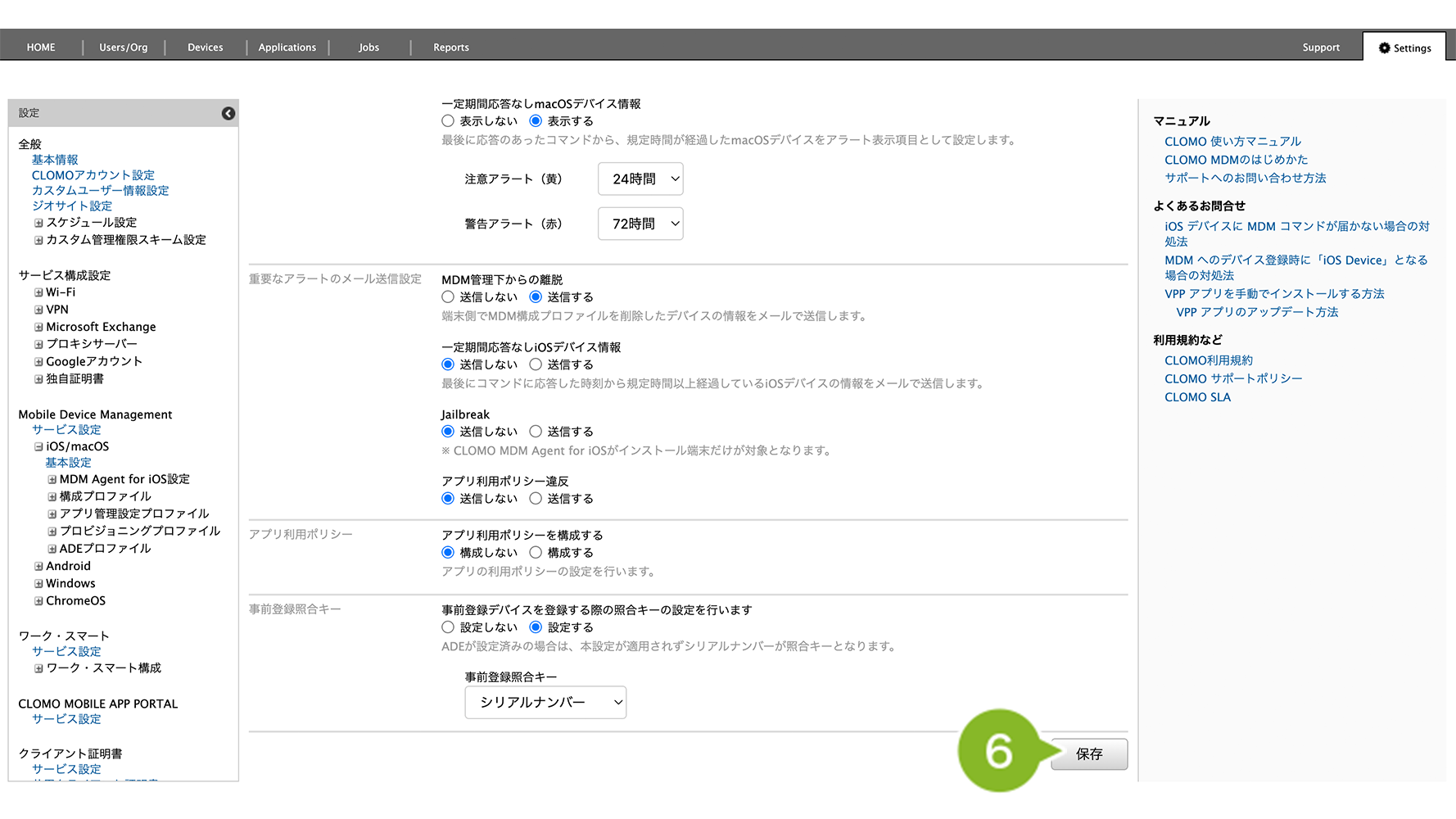Viewport: 1456px width, 819px height.
Task: Open Settings tab with gear icon
Action: 1404,48
